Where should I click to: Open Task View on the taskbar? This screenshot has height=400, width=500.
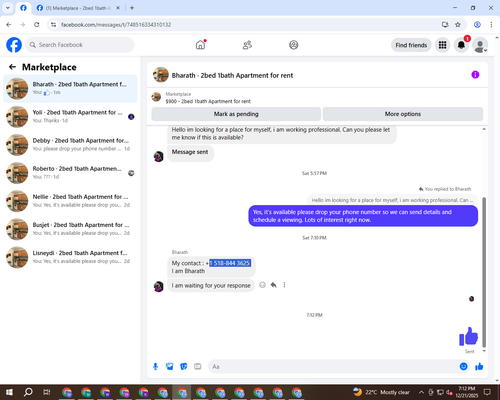[x=47, y=392]
